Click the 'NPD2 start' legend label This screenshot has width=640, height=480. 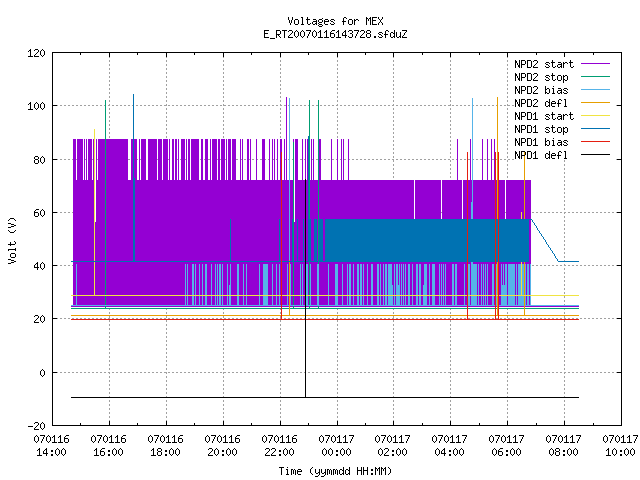[544, 64]
